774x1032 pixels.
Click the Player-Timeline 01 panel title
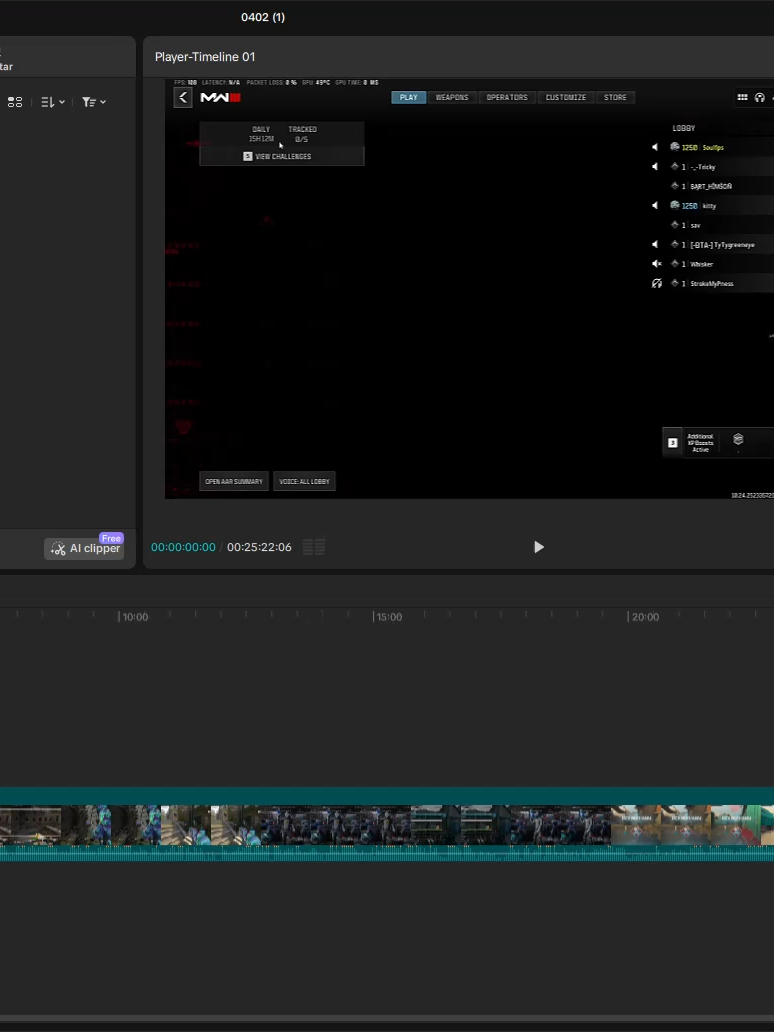click(205, 57)
